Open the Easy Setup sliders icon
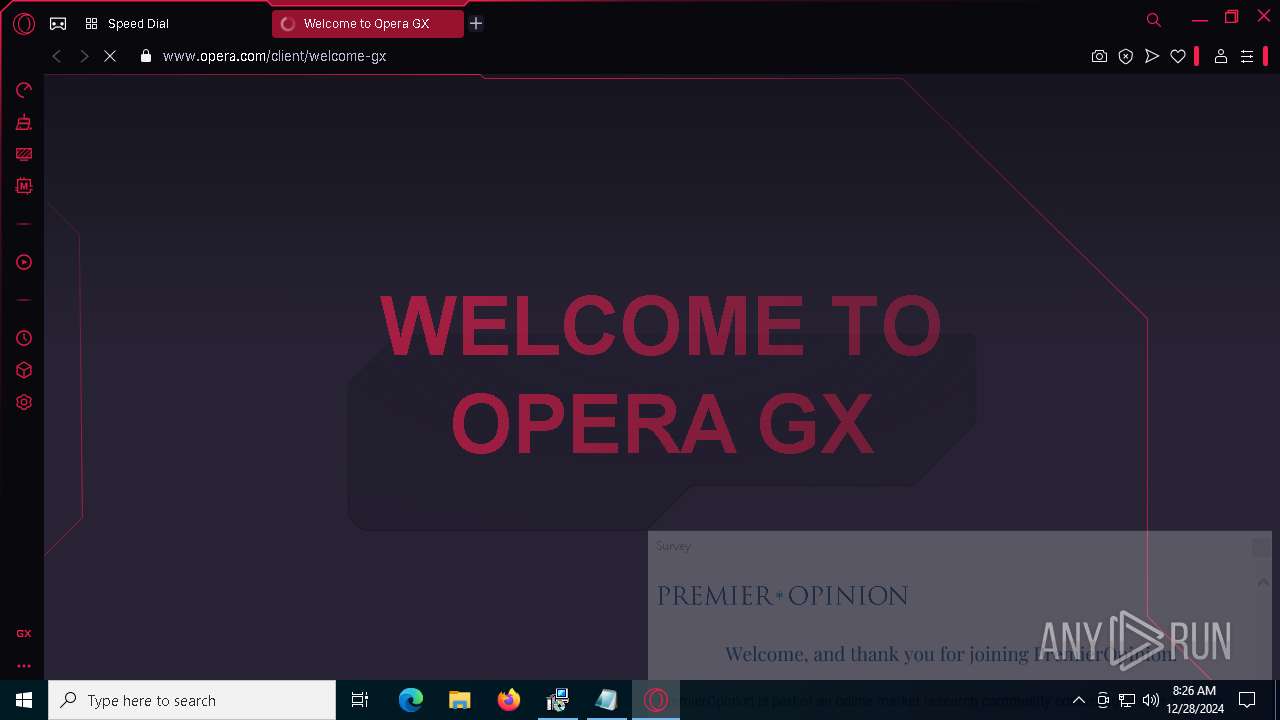The width and height of the screenshot is (1280, 720). tap(1247, 56)
